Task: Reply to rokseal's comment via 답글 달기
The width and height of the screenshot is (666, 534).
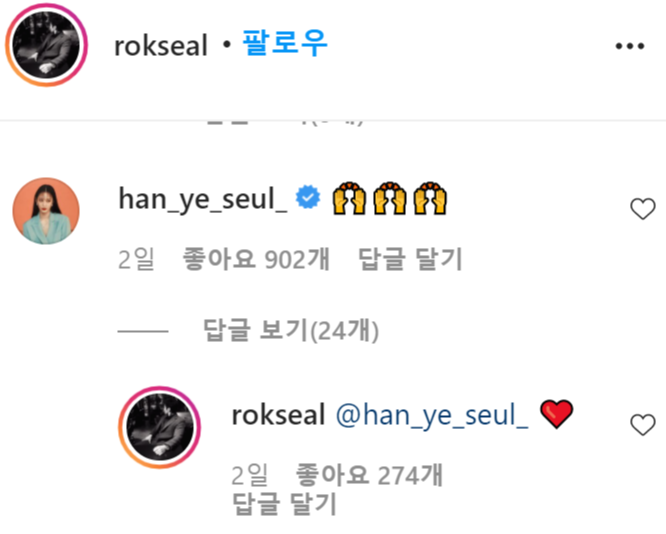Action: [x=285, y=504]
